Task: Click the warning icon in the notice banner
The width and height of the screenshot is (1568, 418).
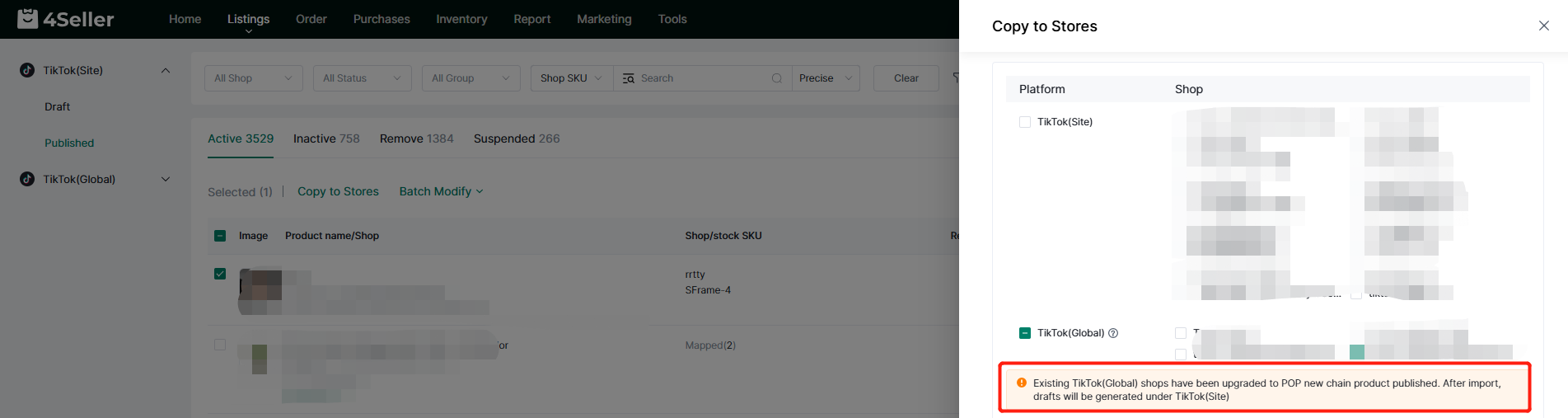Action: [x=1022, y=383]
